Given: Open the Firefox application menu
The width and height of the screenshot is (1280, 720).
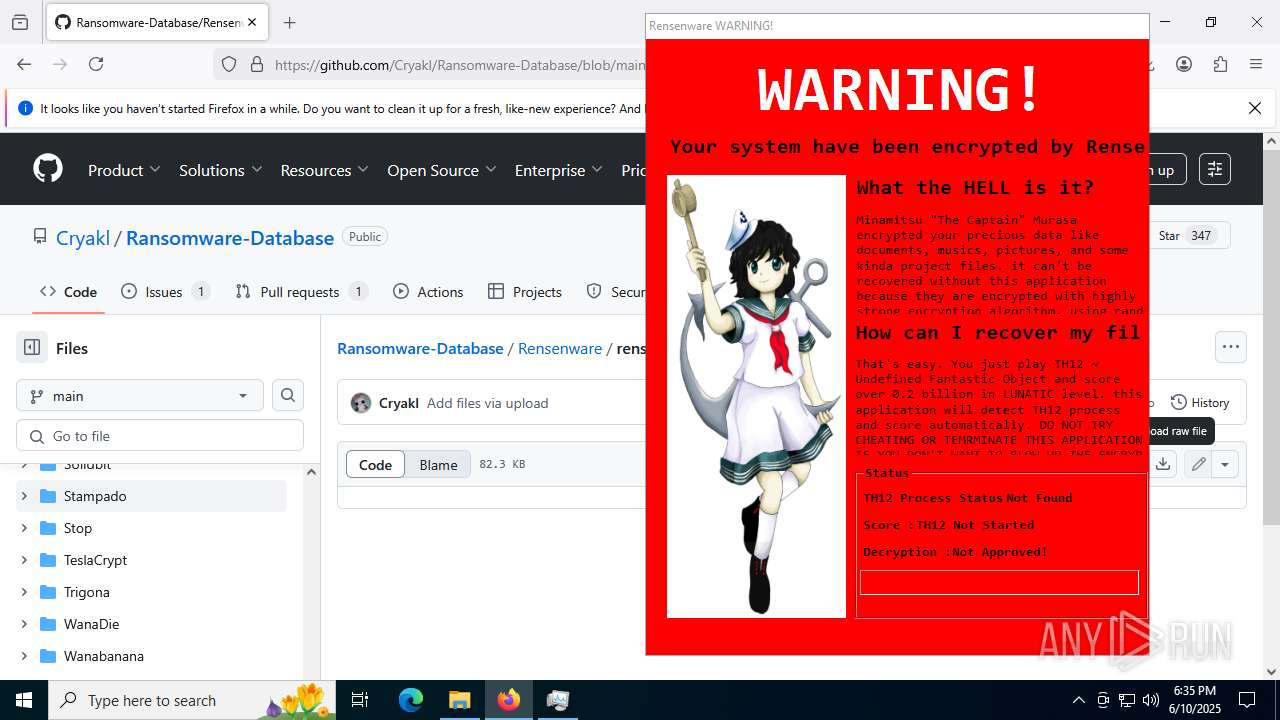Looking at the screenshot, I should pos(1256,64).
